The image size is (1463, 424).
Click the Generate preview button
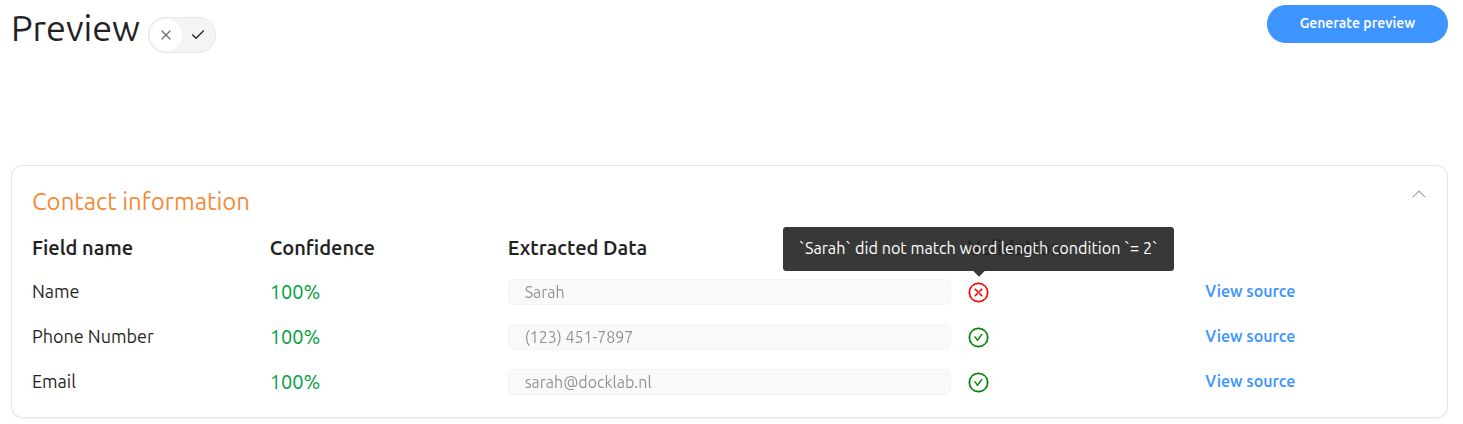pos(1357,24)
